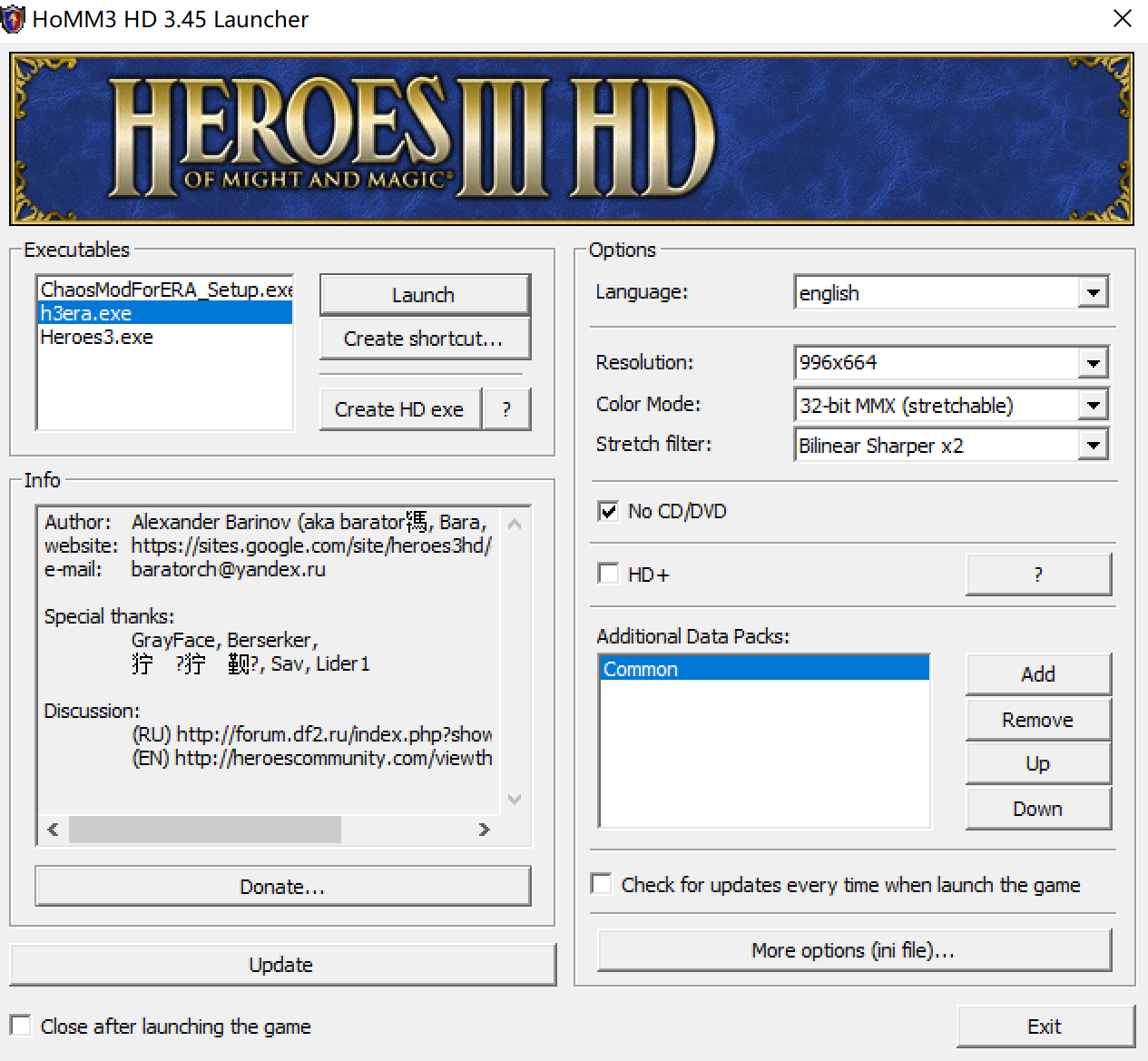The height and width of the screenshot is (1061, 1148).
Task: Open the Stretch filter dropdown
Action: pos(1094,445)
